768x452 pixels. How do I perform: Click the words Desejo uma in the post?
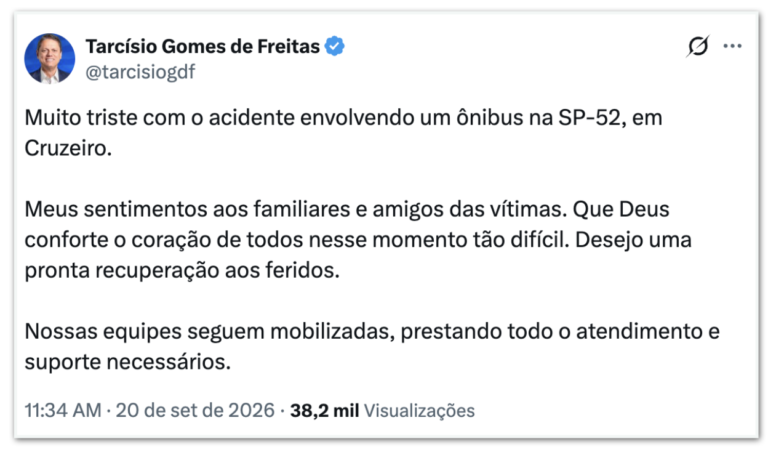pyautogui.click(x=633, y=240)
